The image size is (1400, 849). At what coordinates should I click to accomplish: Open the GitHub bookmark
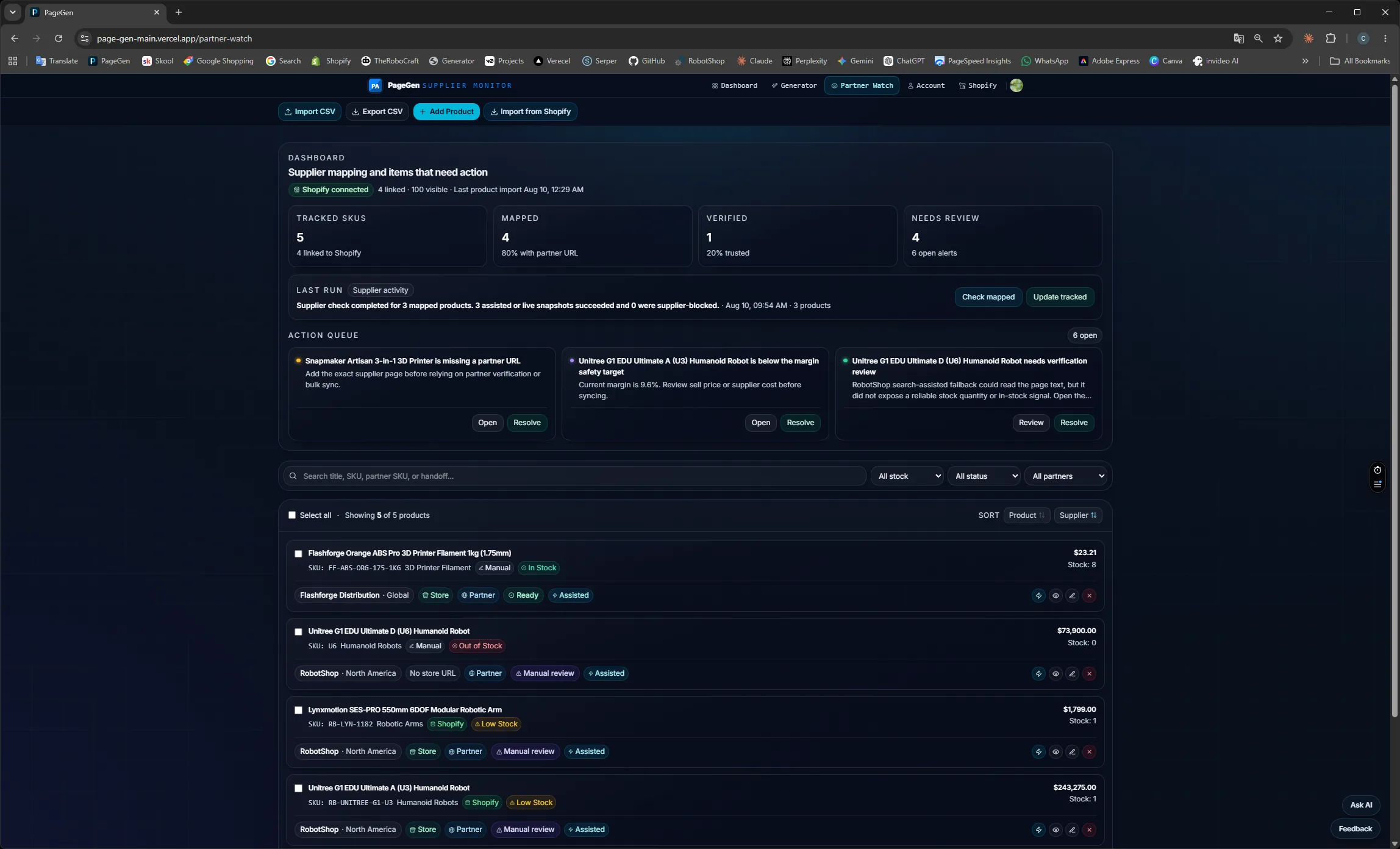[x=646, y=61]
